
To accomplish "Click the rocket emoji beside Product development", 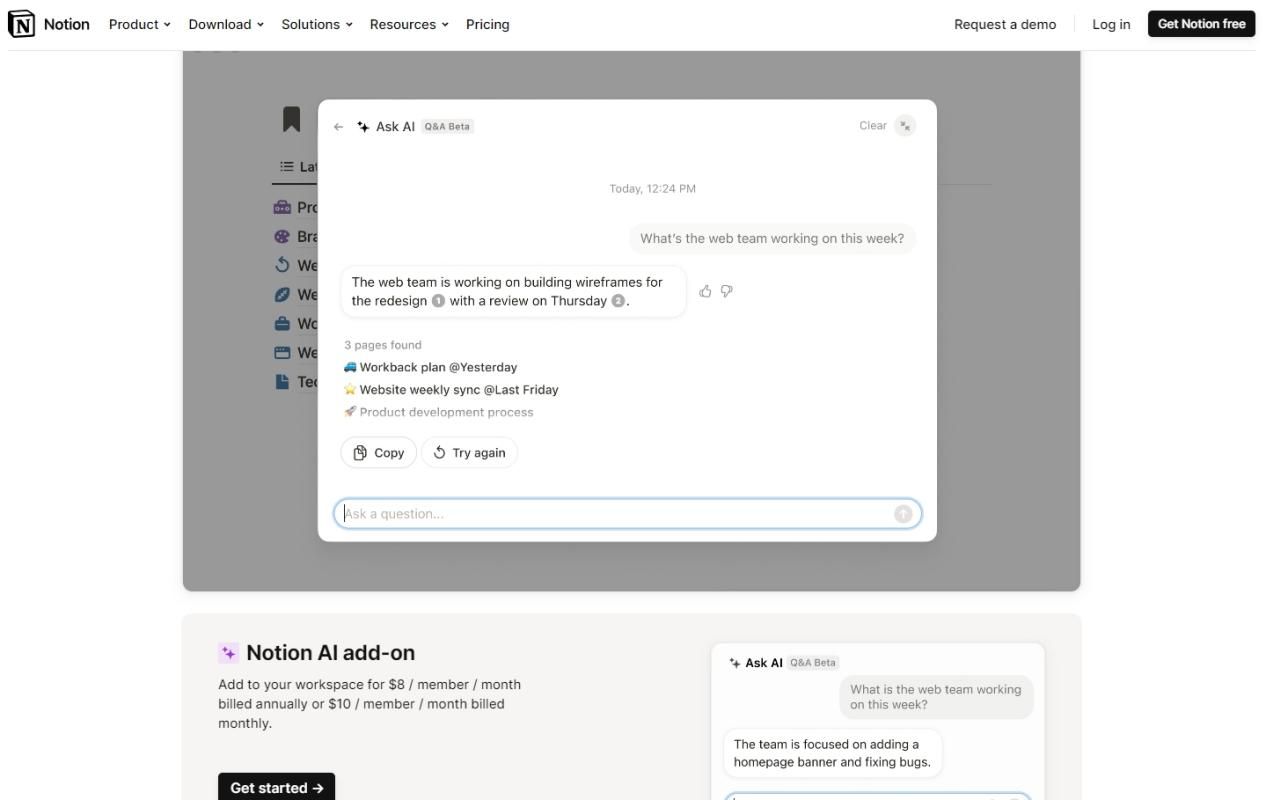I will (x=350, y=412).
